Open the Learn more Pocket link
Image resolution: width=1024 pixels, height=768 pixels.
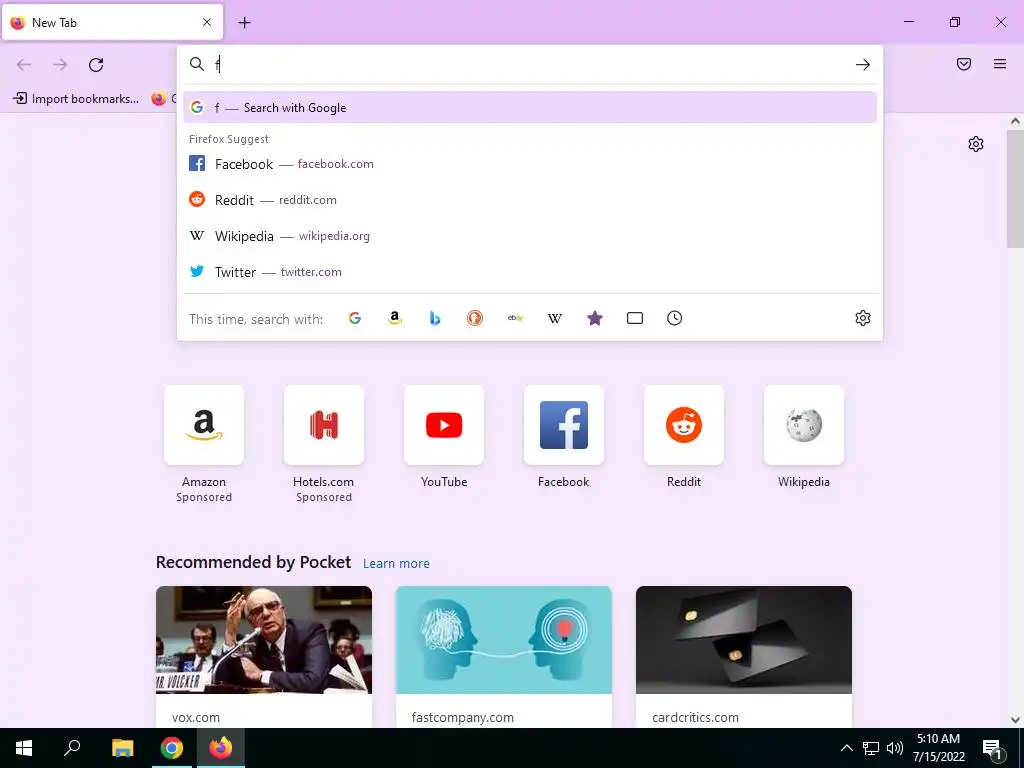click(x=396, y=564)
